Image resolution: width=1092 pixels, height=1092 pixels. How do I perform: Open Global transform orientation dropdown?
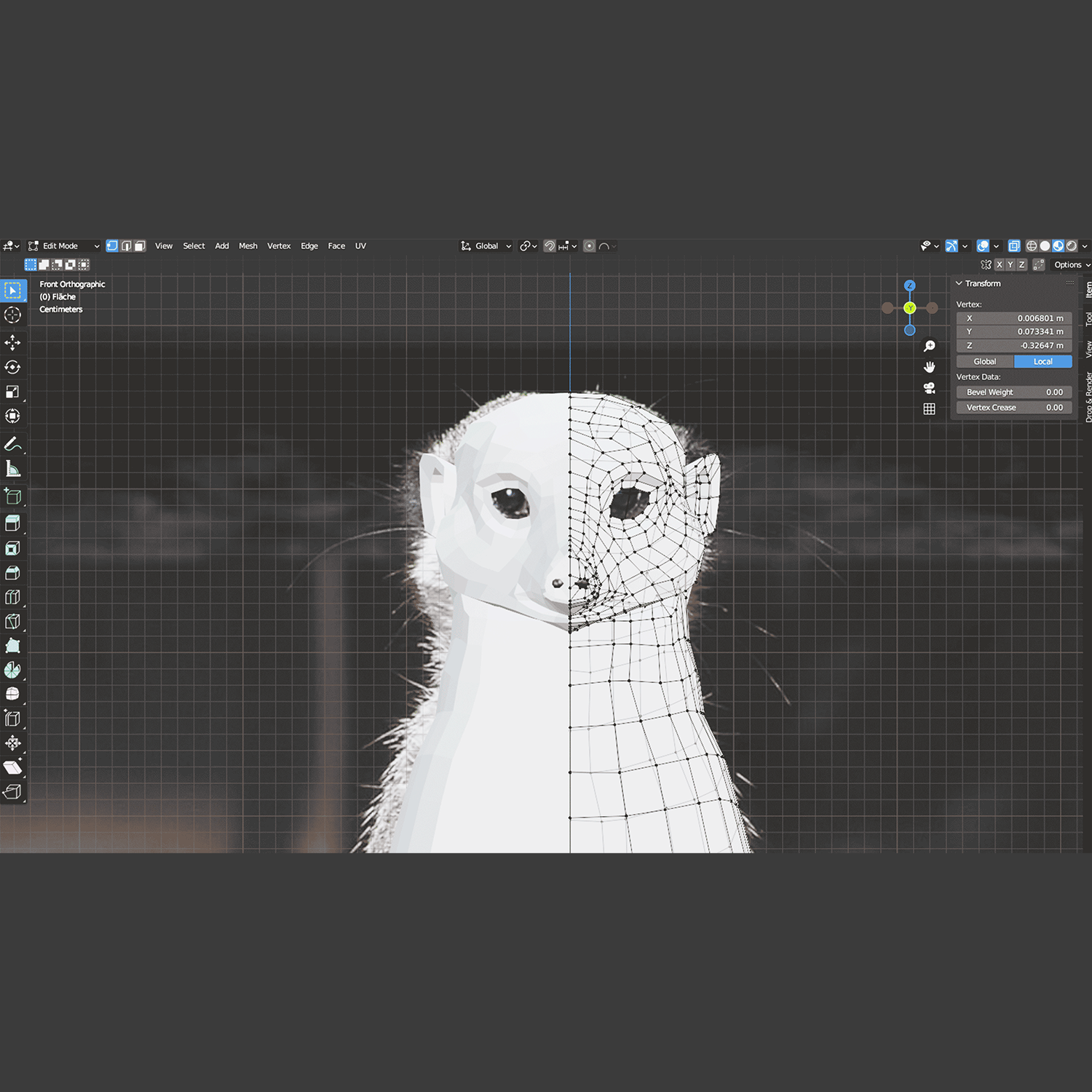coord(486,246)
